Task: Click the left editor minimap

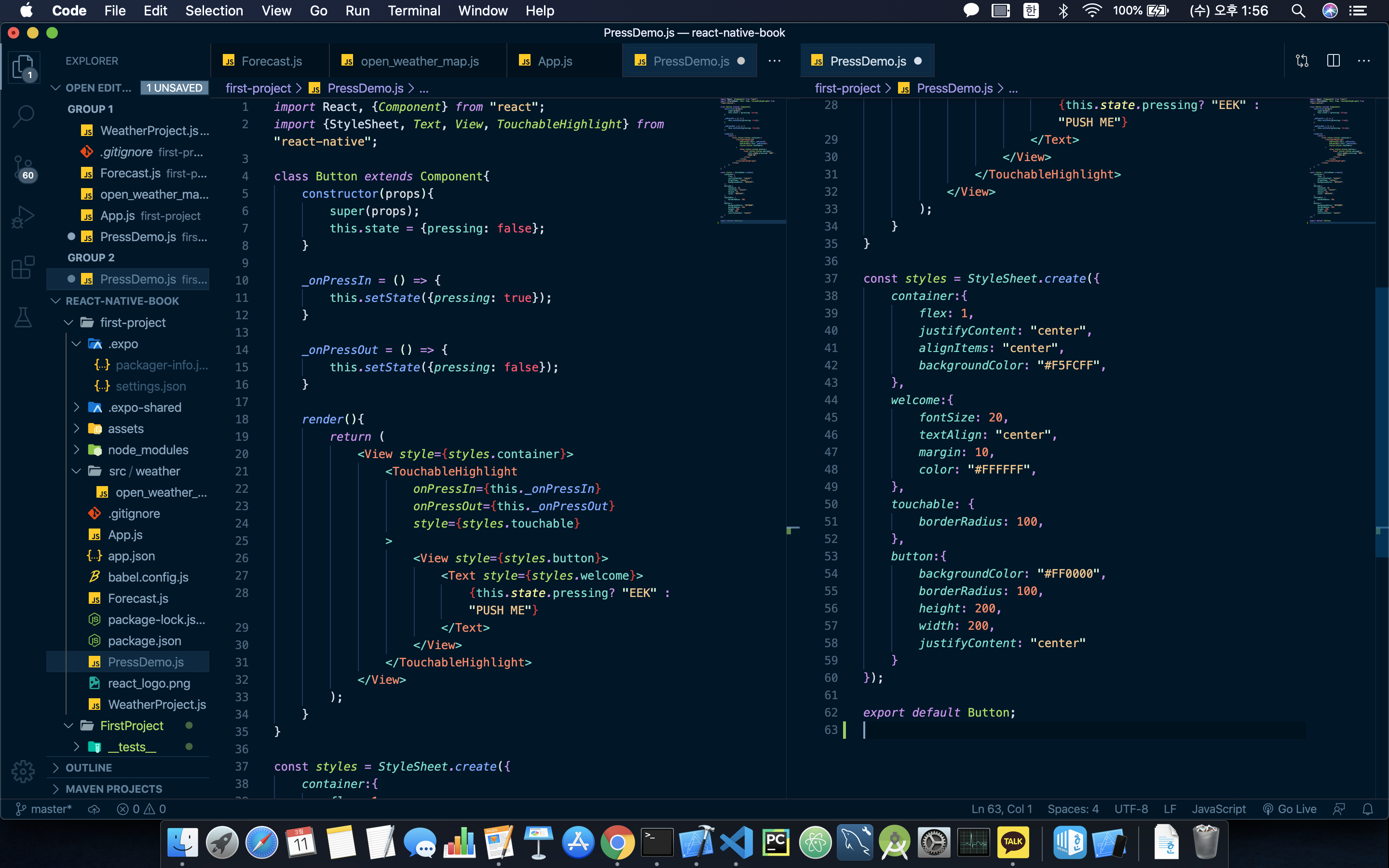Action: coord(751,161)
